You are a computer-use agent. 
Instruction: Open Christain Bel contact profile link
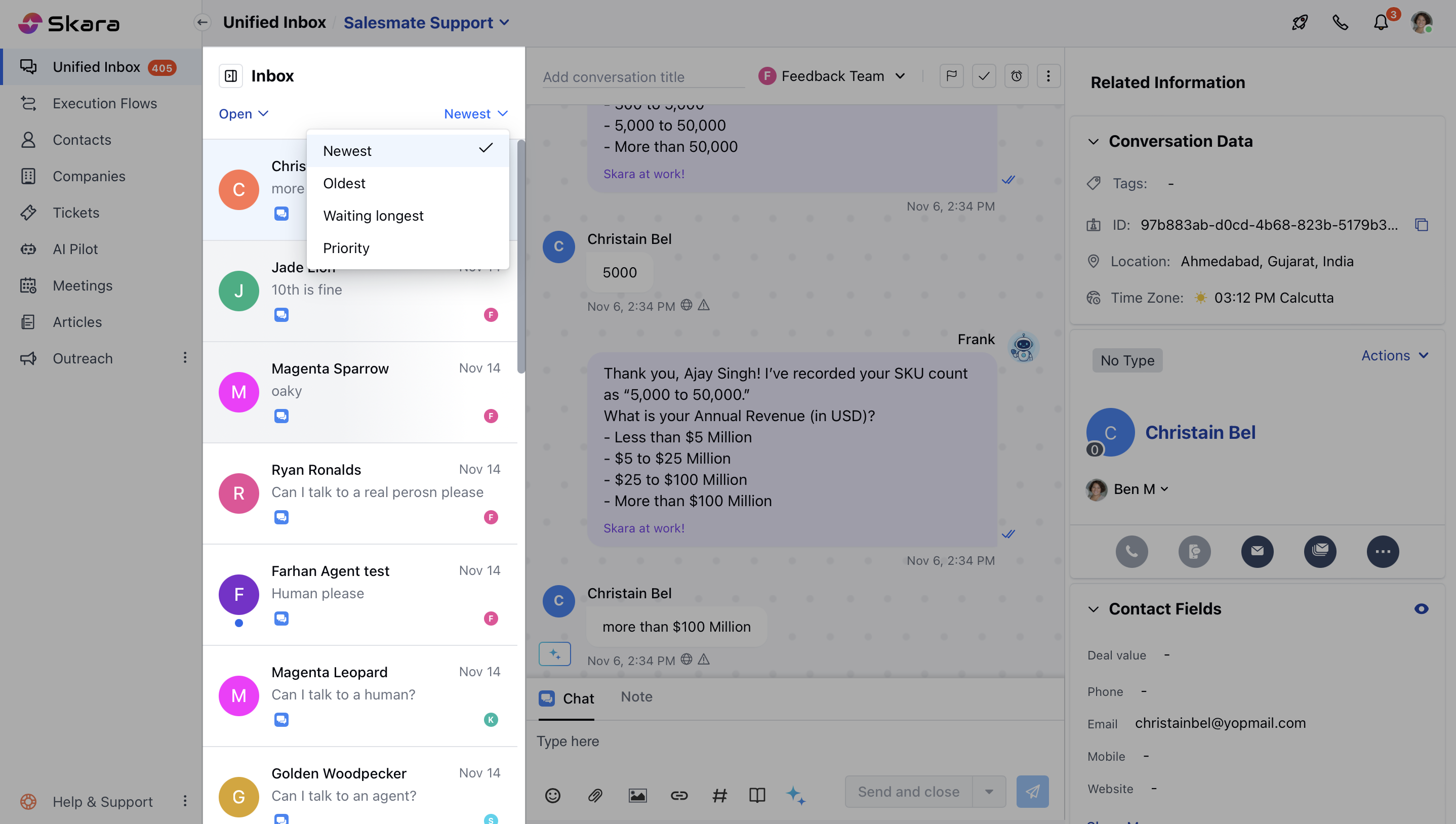tap(1200, 432)
